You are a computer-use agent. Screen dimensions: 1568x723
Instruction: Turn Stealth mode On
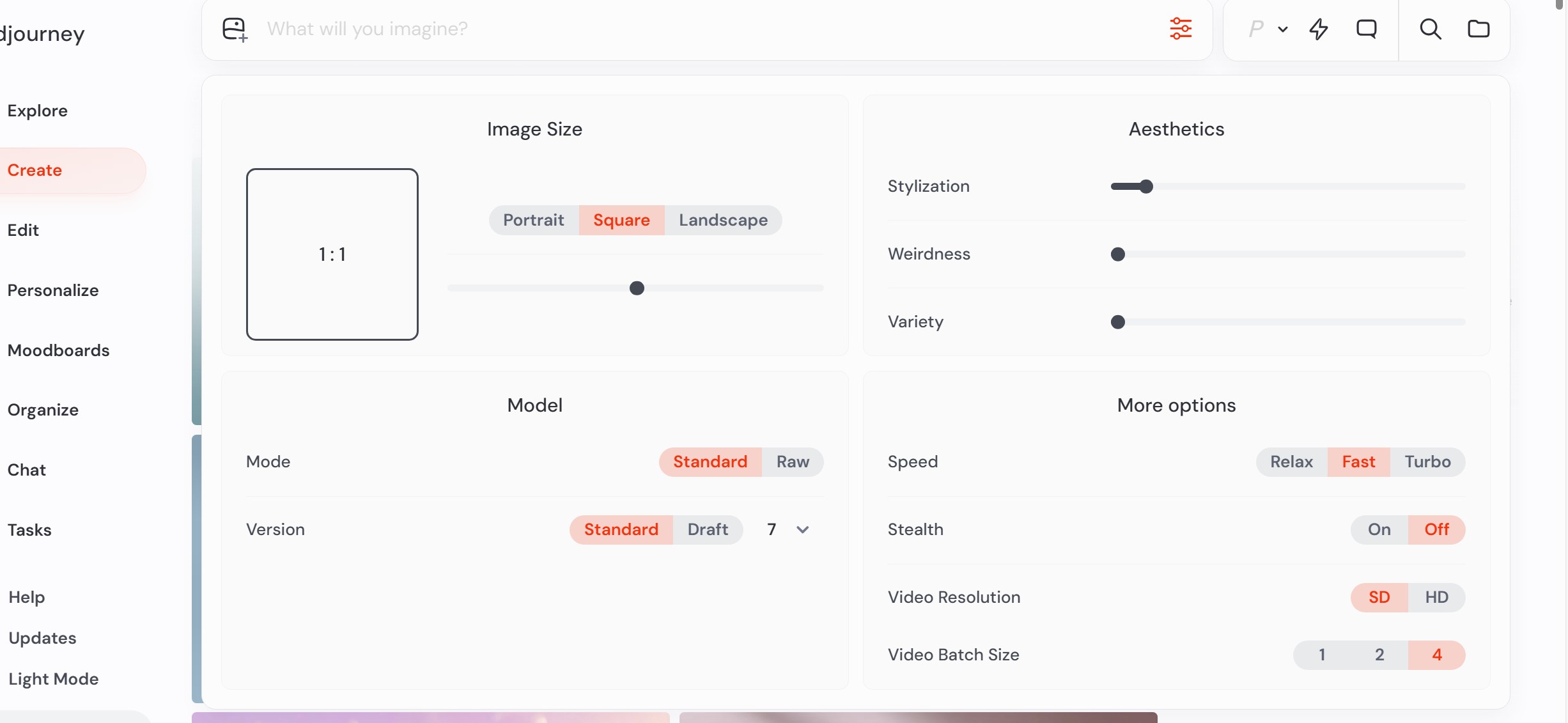coord(1379,529)
